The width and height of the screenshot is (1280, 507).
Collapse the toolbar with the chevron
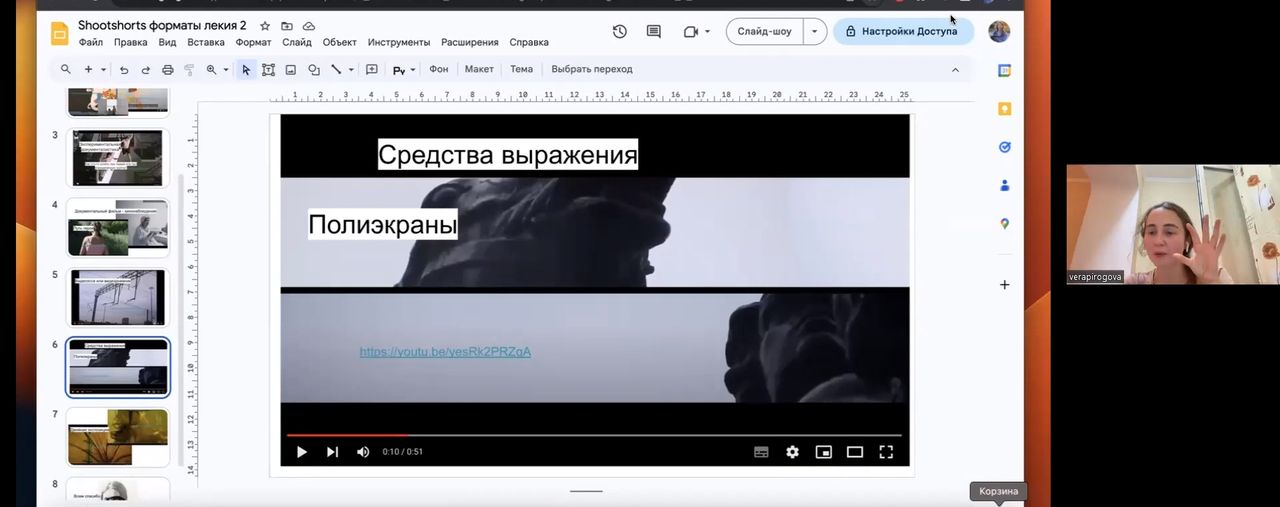955,70
